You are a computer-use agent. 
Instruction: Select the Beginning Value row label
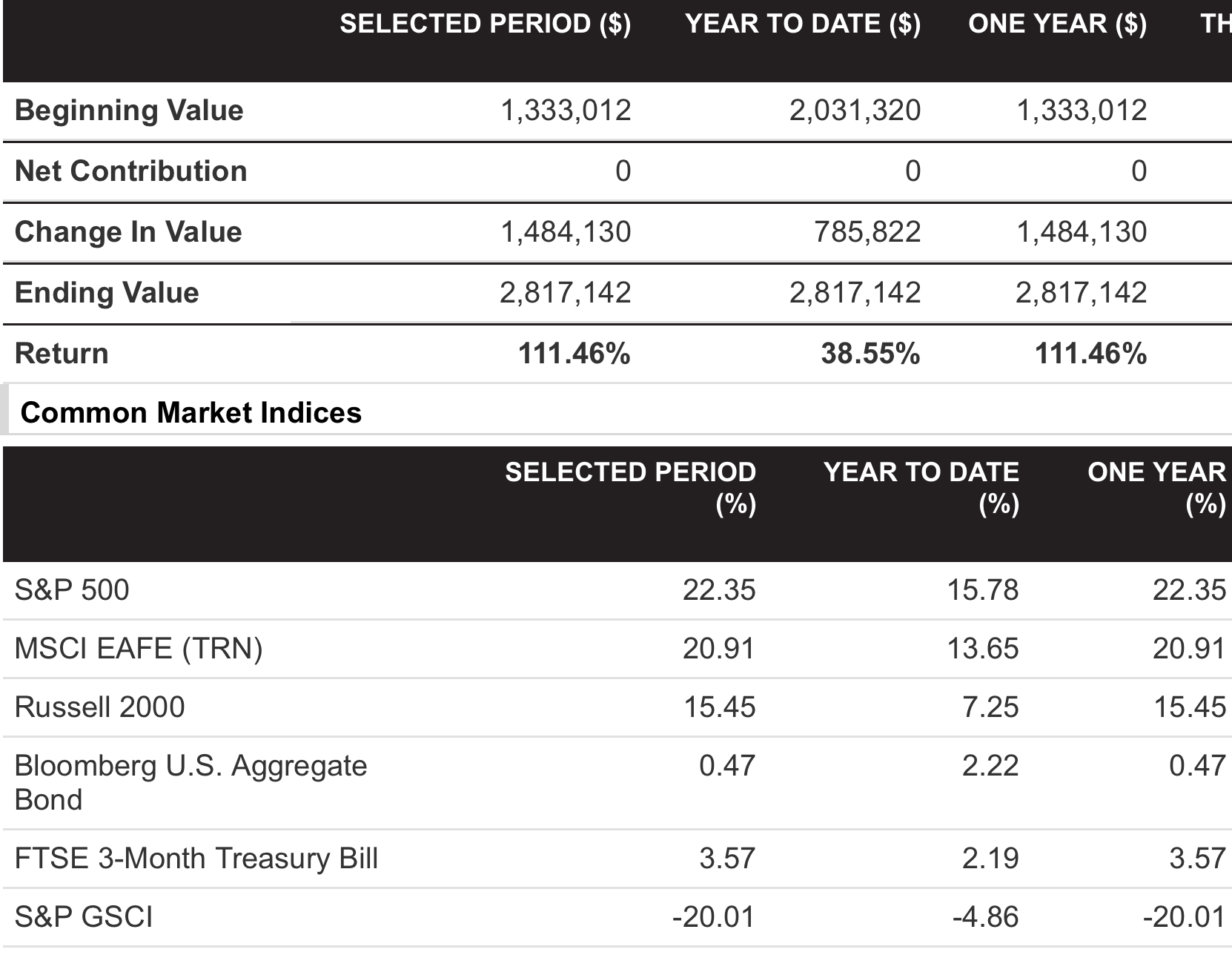(129, 110)
